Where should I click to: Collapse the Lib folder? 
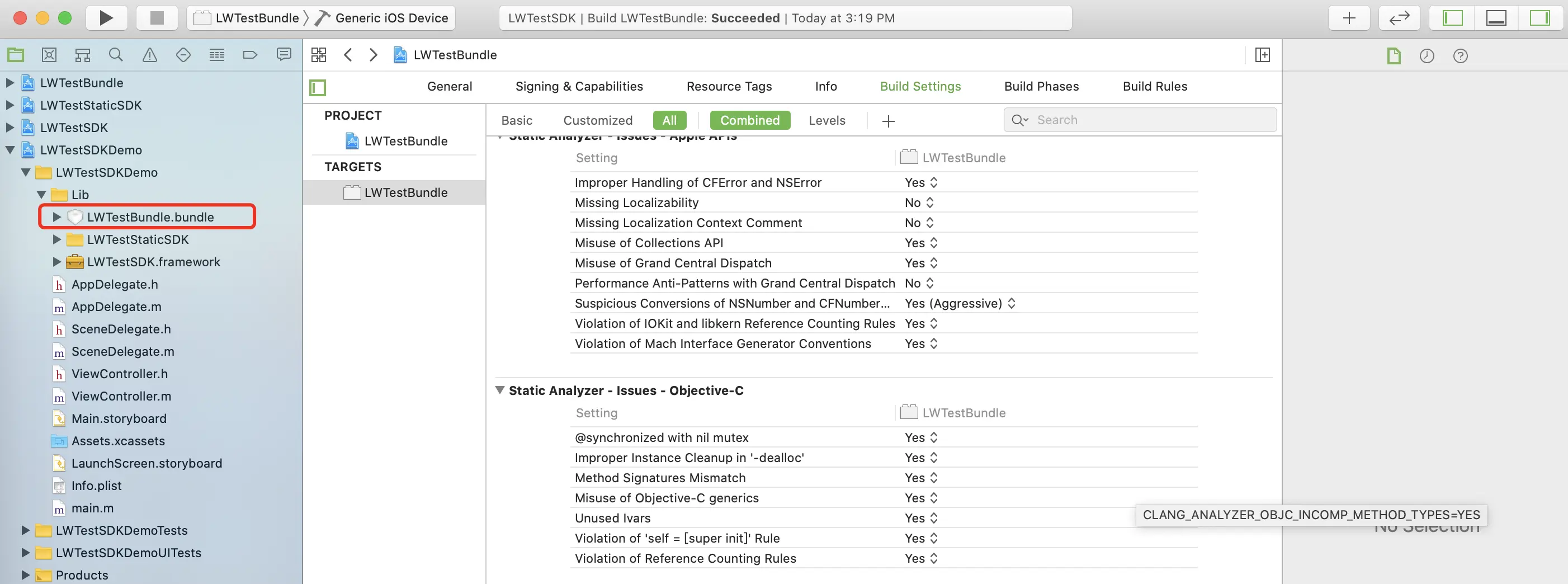coord(41,195)
